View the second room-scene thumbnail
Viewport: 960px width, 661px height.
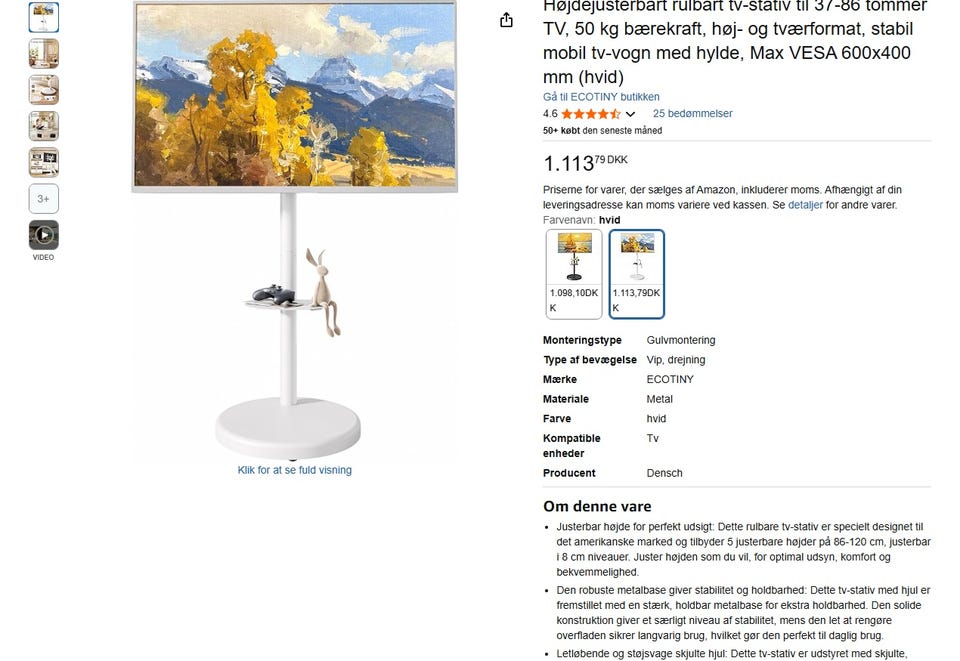(43, 53)
